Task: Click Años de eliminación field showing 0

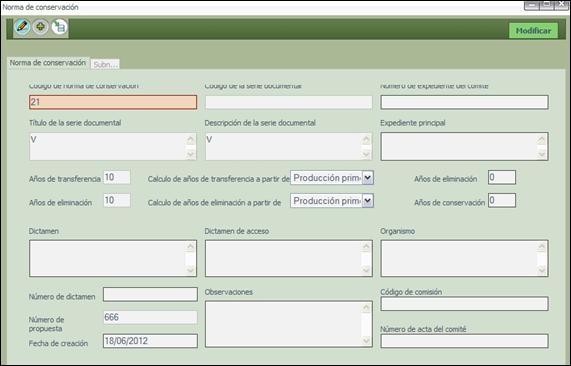Action: 502,177
